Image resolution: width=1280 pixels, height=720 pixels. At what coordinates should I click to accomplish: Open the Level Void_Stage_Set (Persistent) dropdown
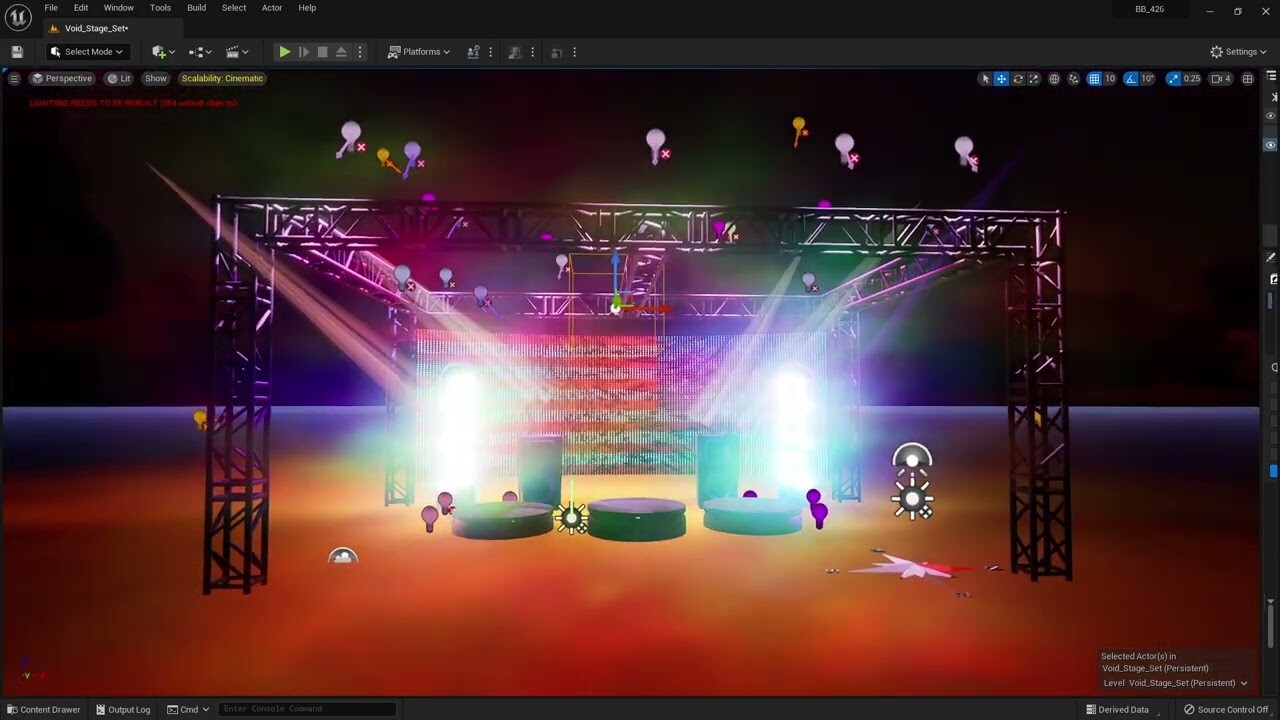tap(1175, 683)
